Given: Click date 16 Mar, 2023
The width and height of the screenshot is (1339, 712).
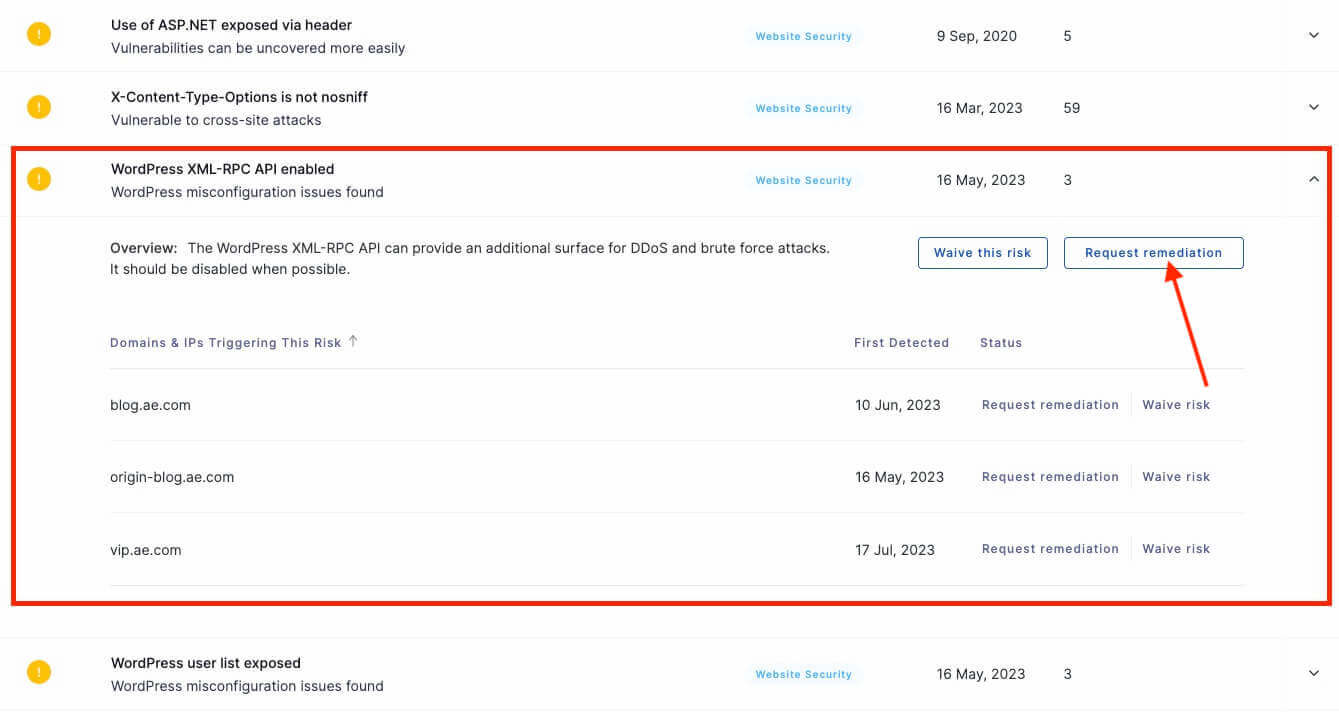Looking at the screenshot, I should [x=980, y=108].
